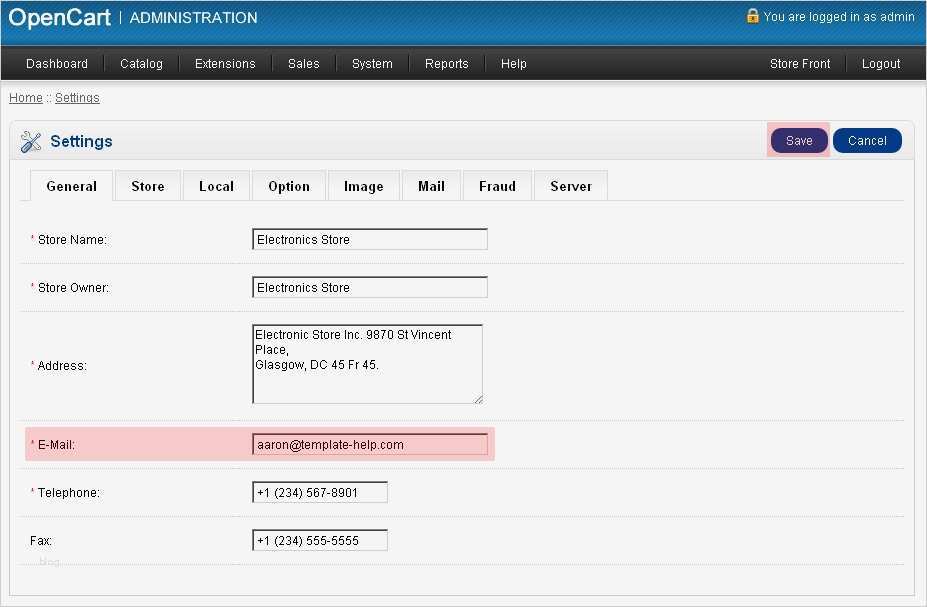The image size is (927, 607).
Task: Follow the Home breadcrumb link
Action: click(x=25, y=98)
